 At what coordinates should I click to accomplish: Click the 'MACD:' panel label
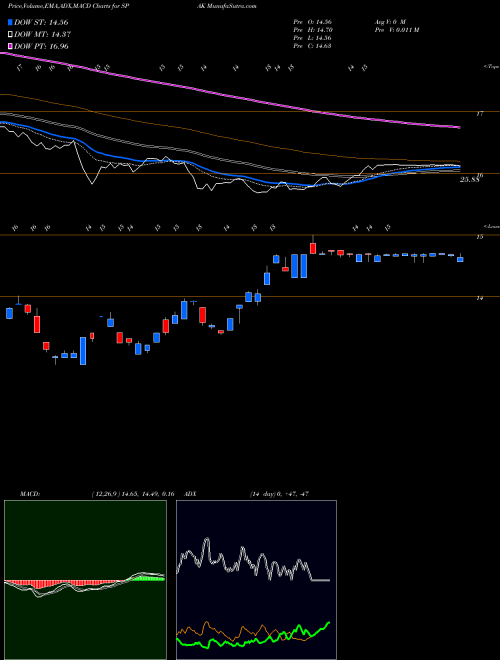[29, 494]
